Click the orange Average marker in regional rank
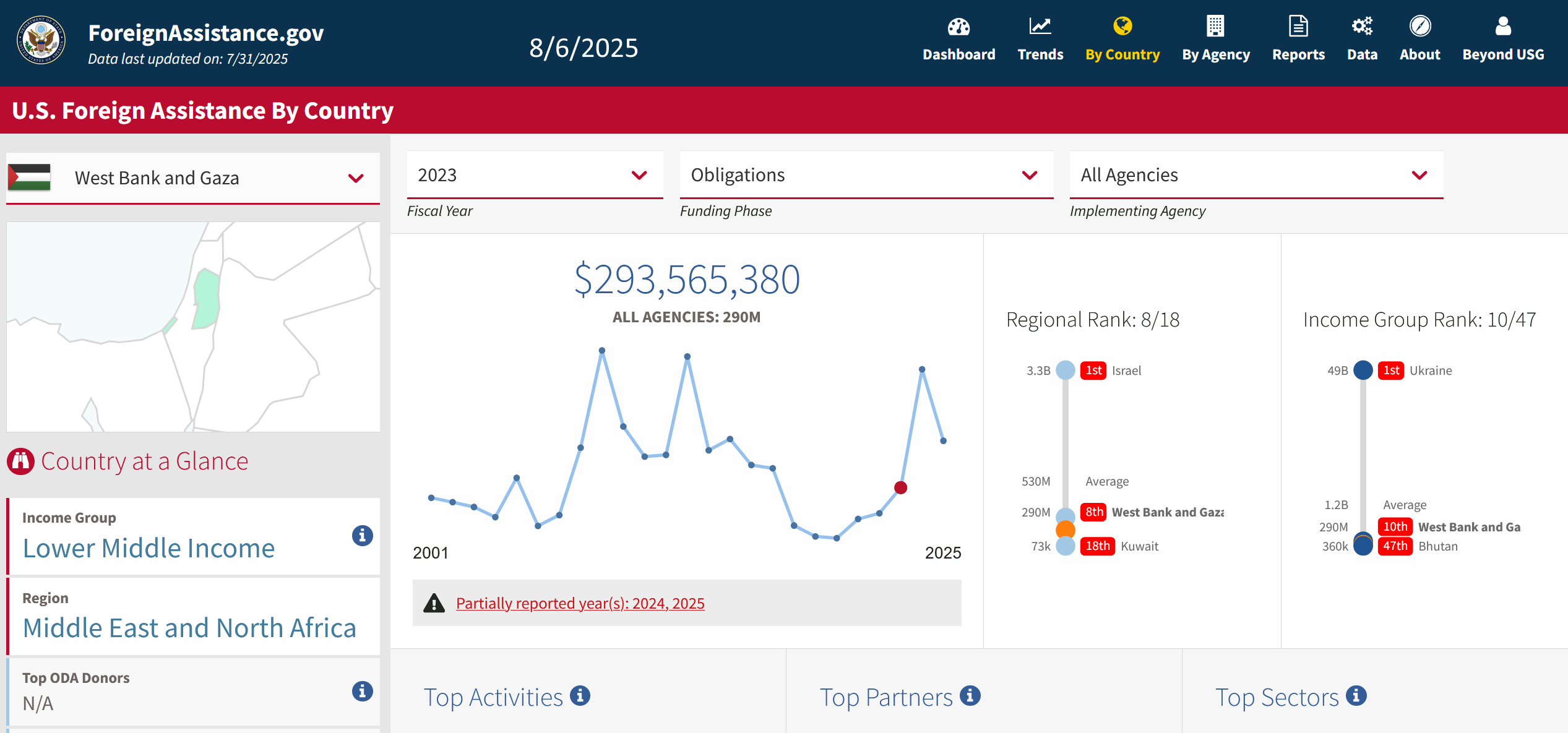Screen dimensions: 1568x733 1065,529
